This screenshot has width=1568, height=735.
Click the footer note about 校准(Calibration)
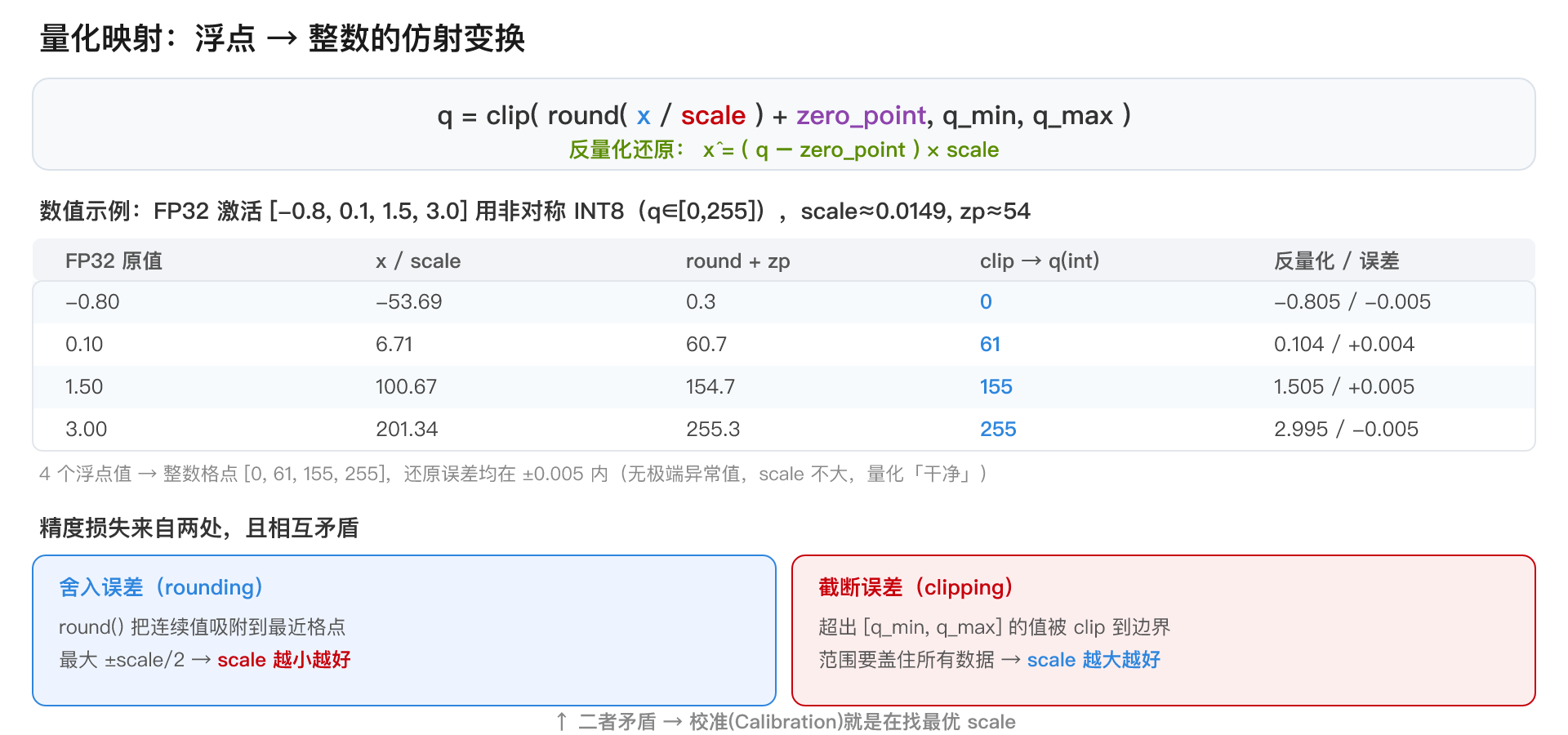pyautogui.click(x=785, y=722)
